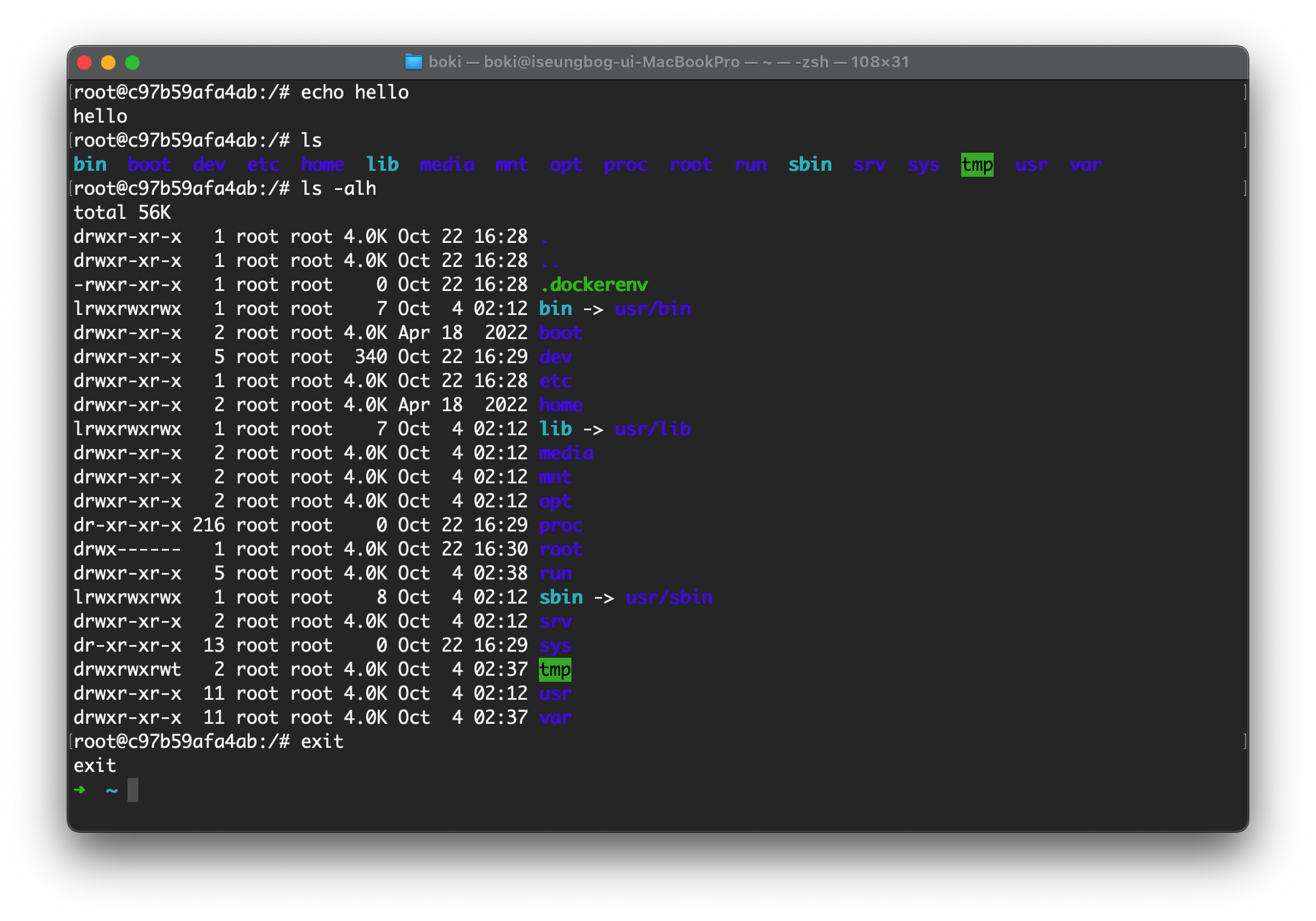Screen dimensions: 1316x921
Task: Click the yellow minimize window button
Action: click(x=108, y=63)
